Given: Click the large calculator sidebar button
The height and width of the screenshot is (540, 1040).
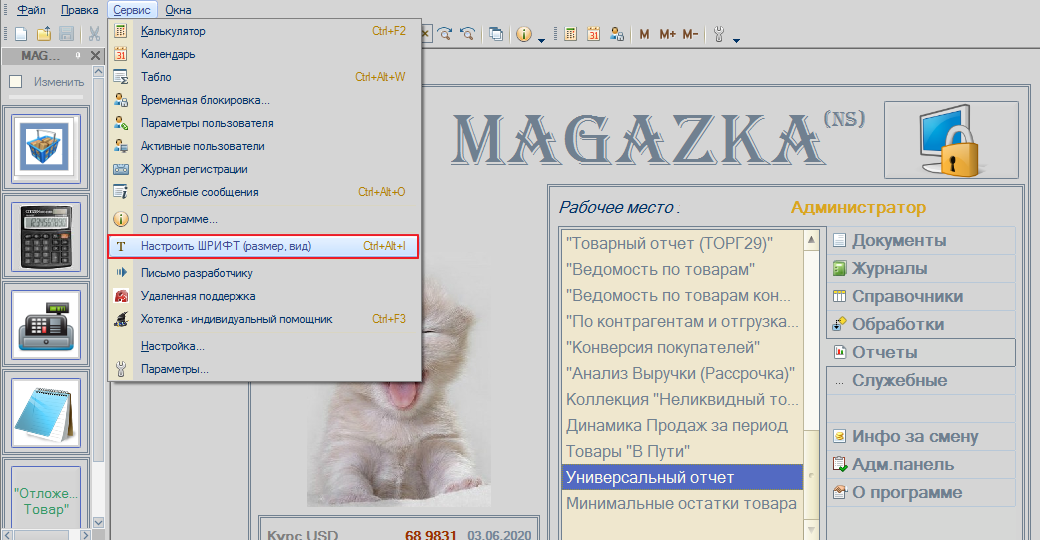Looking at the screenshot, I should click(x=46, y=236).
